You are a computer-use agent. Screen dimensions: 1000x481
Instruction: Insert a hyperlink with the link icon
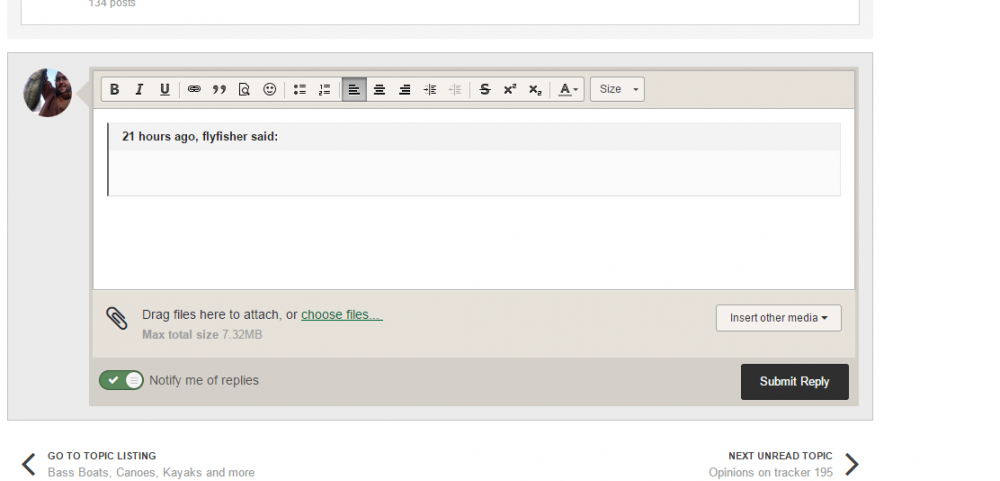coord(194,89)
